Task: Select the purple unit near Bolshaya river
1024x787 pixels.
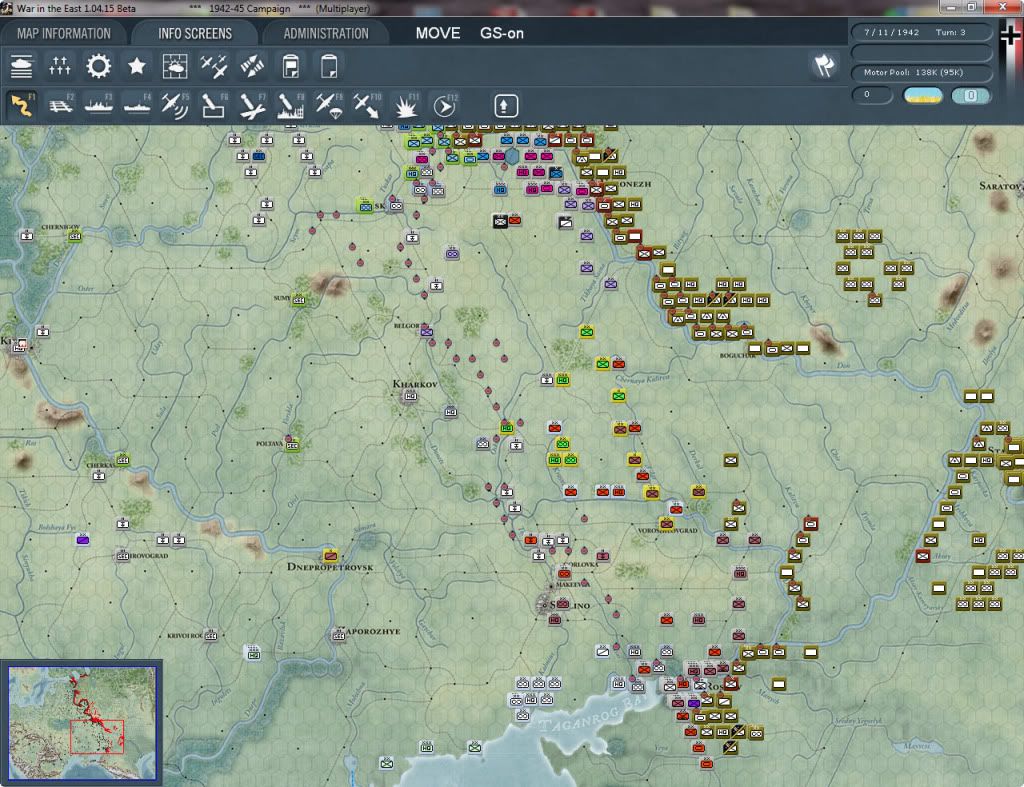Action: 83,540
